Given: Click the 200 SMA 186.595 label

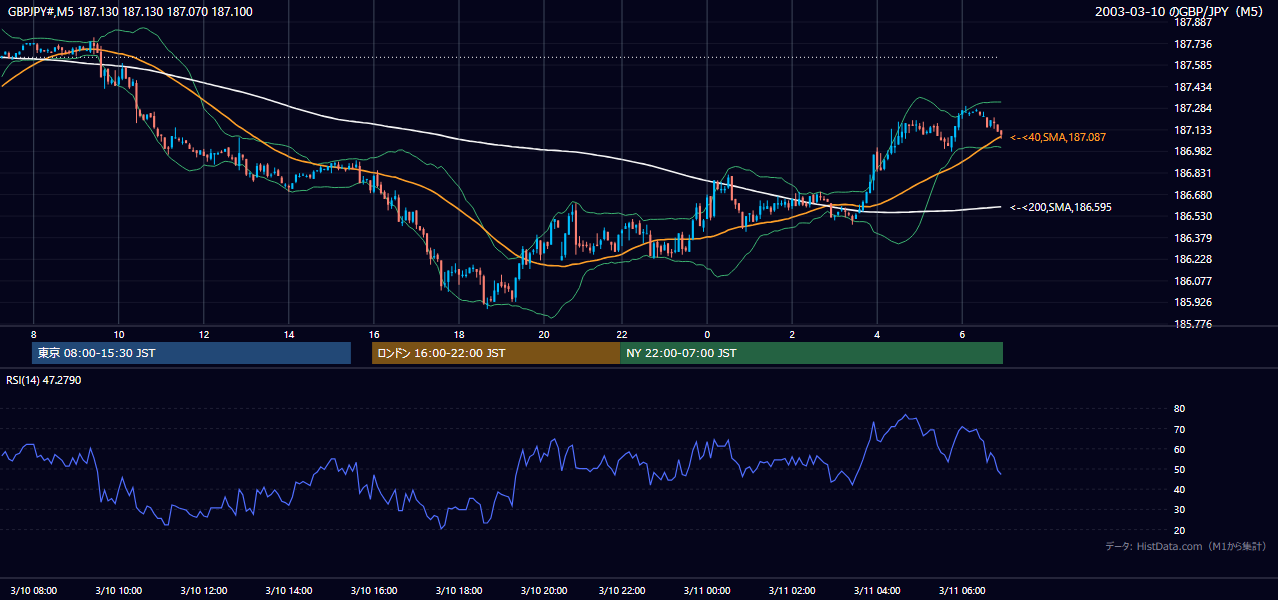Looking at the screenshot, I should coord(1061,207).
